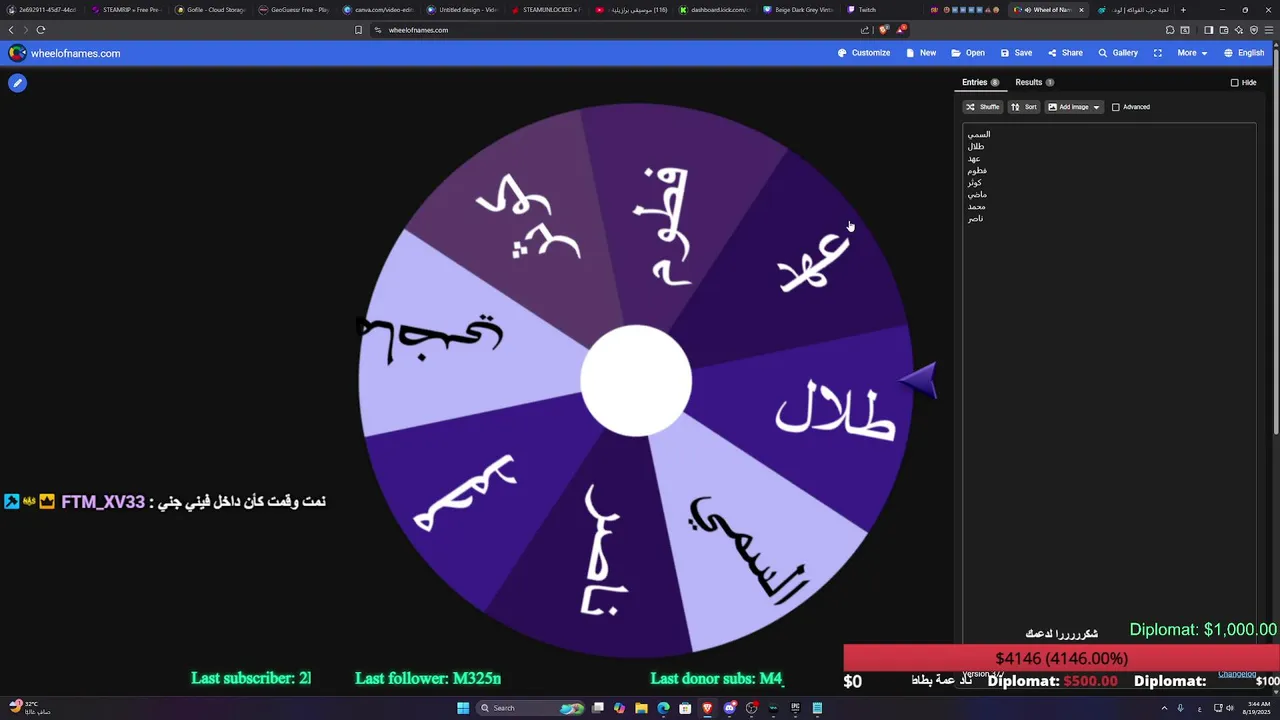Open Discord from the taskbar
The image size is (1280, 720).
[730, 708]
